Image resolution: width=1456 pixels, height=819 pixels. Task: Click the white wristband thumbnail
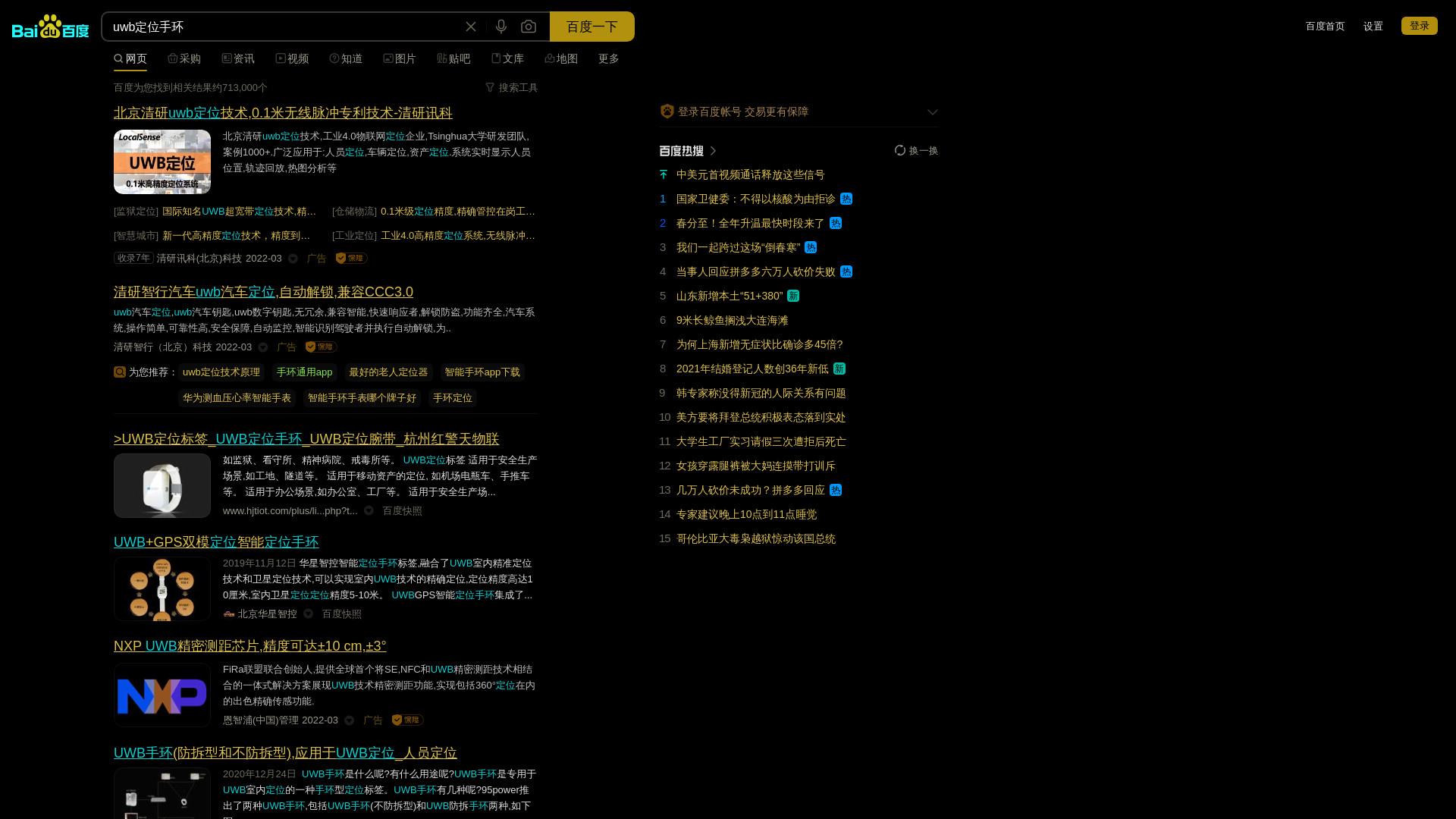coord(162,485)
